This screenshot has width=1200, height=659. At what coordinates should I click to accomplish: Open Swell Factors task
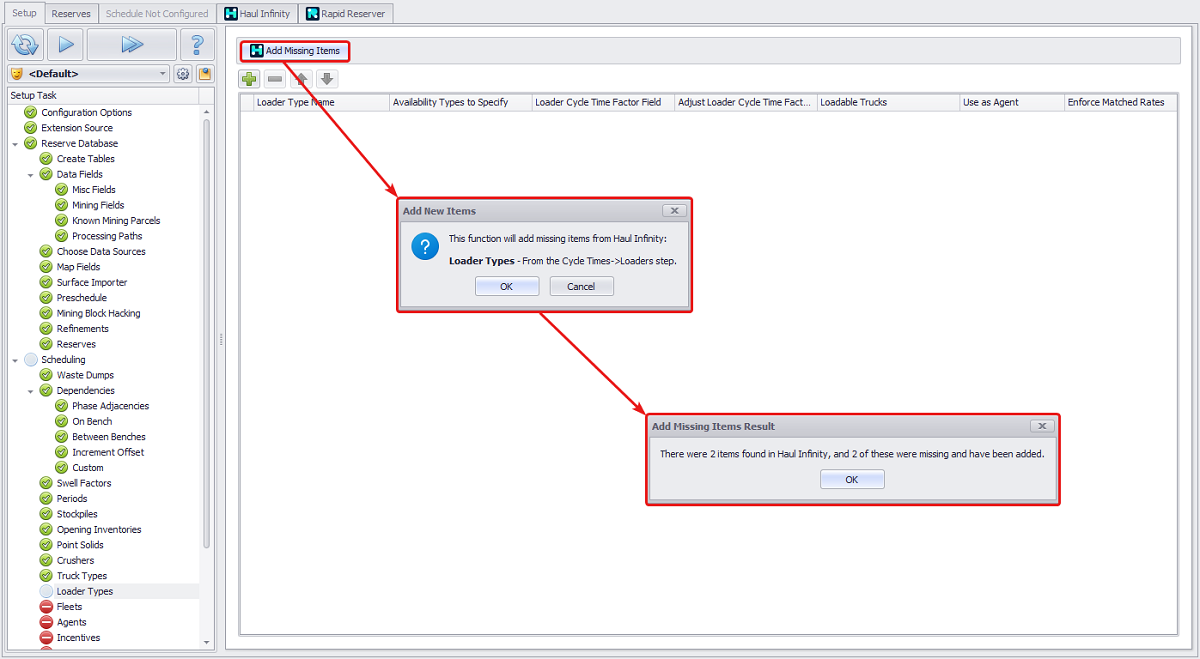(84, 484)
